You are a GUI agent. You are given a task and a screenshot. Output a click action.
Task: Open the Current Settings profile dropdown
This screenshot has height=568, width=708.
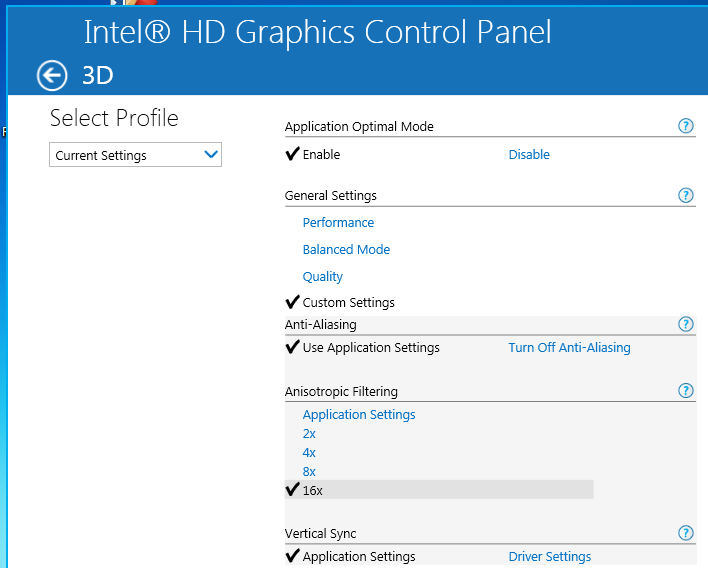click(x=135, y=155)
